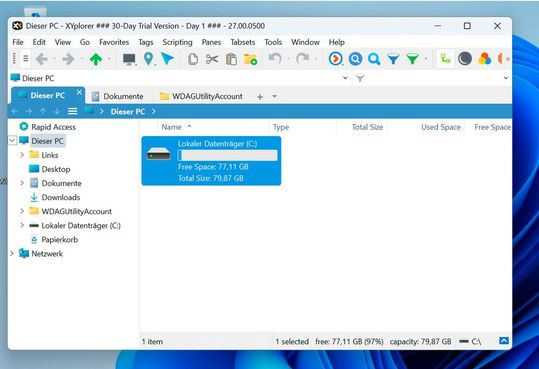This screenshot has width=539, height=369.
Task: Switch to the Dokumente tab
Action: [118, 96]
